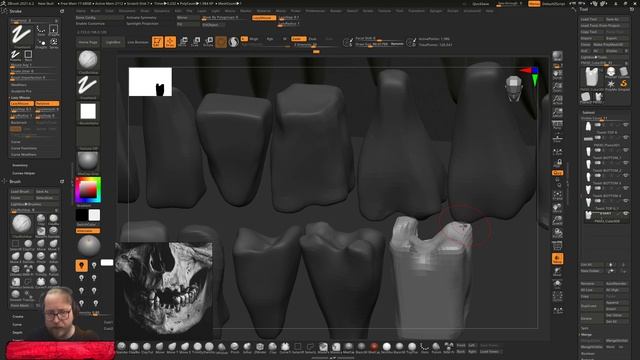Expand the Curve Modifiers section
The width and height of the screenshot is (640, 360).
[24, 154]
